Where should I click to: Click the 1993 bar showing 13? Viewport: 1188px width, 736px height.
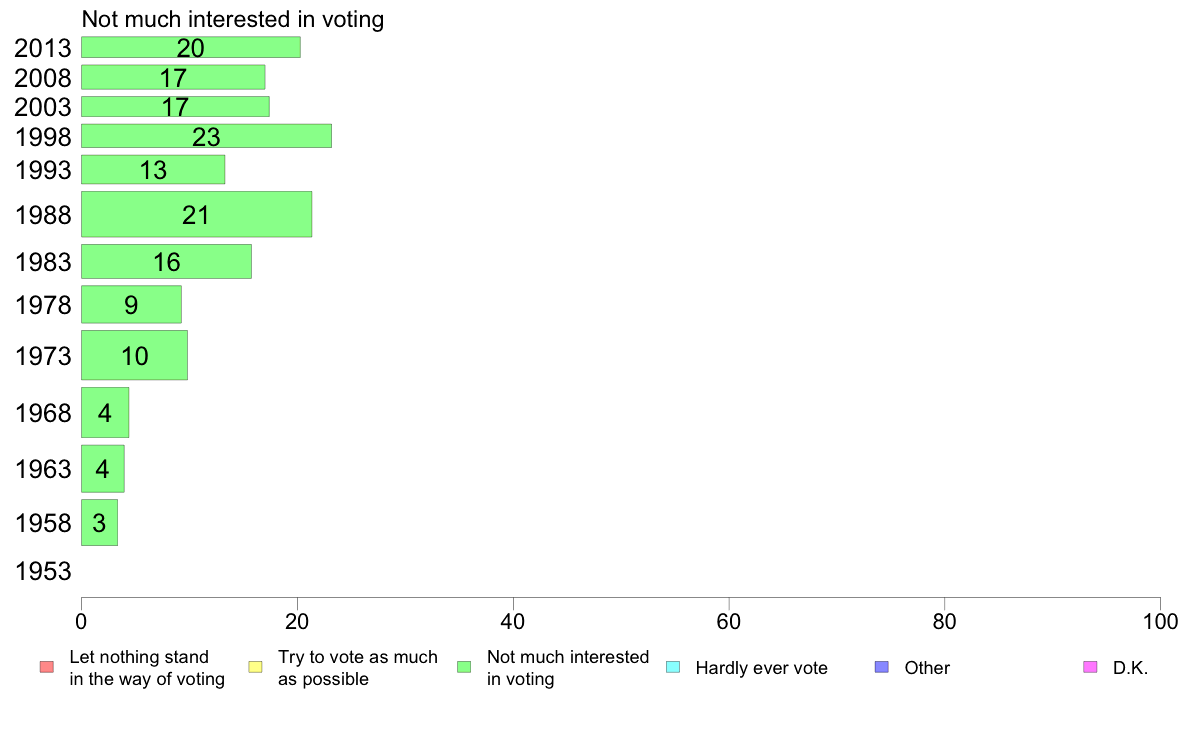(153, 170)
